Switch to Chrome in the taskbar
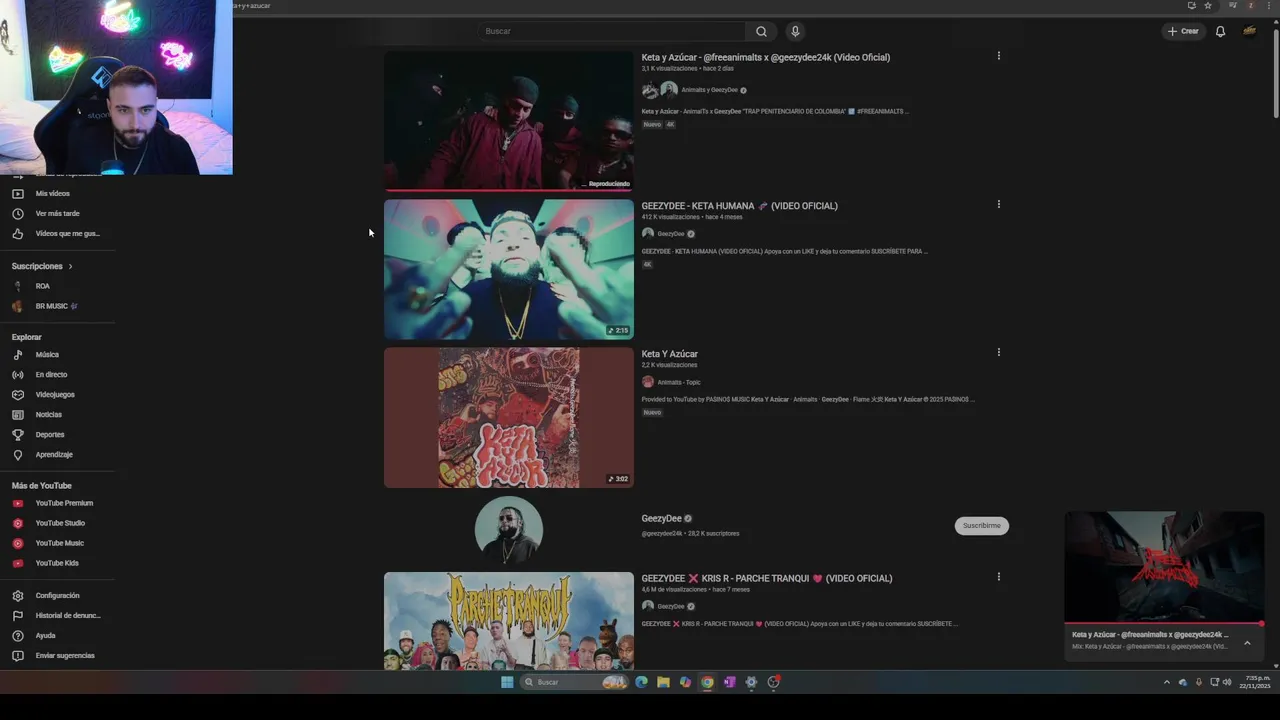 click(707, 682)
